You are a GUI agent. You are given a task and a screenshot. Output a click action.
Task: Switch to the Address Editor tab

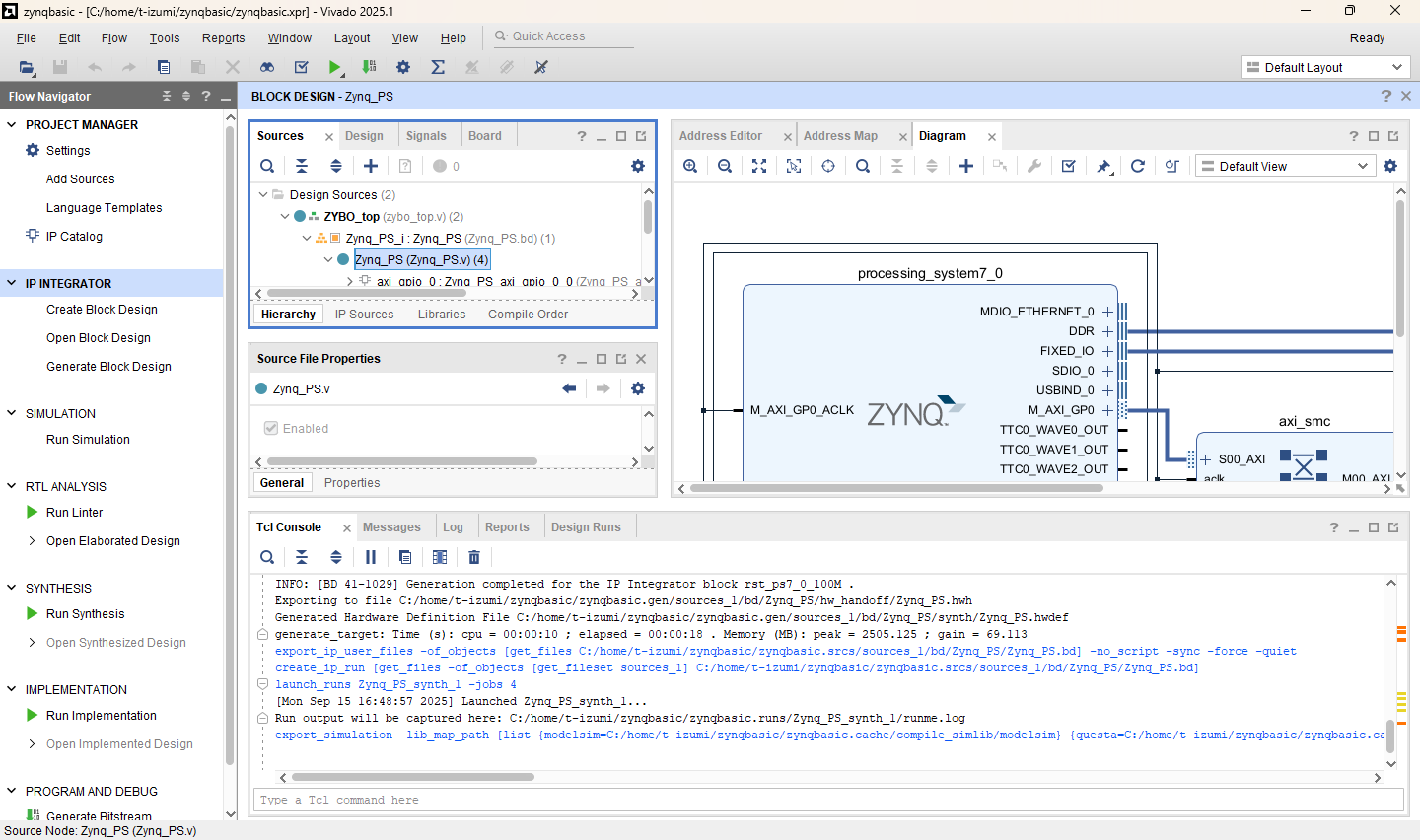pos(721,136)
